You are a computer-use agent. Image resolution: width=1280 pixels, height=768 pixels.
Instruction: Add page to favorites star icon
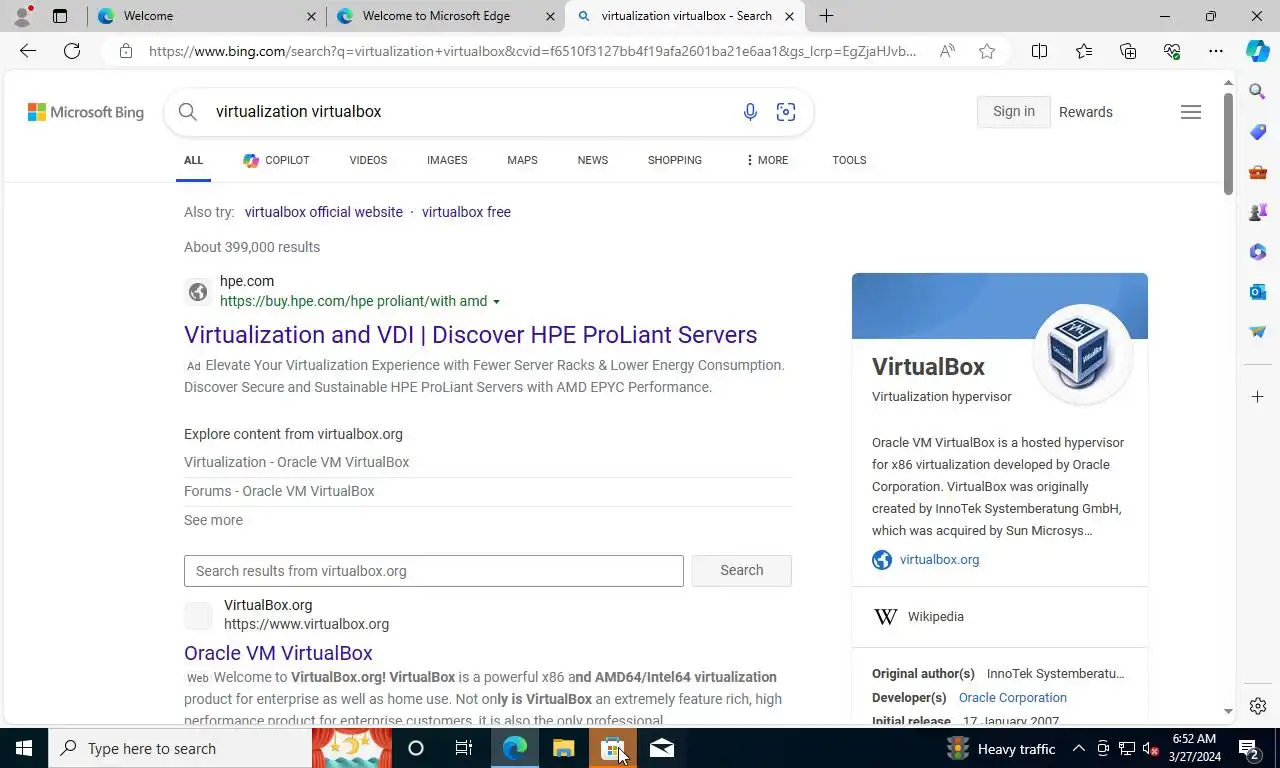(987, 51)
